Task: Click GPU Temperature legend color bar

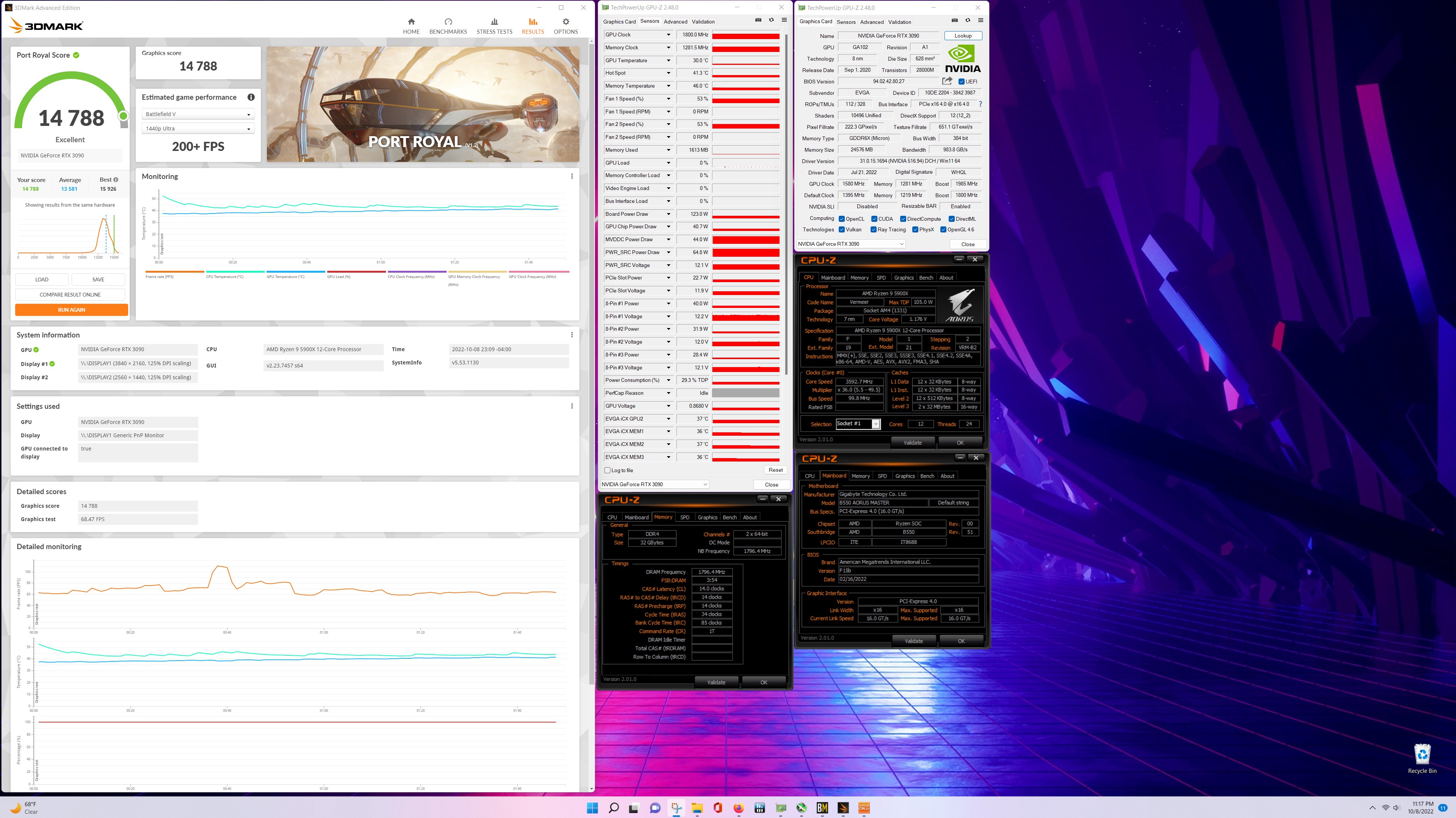Action: coord(296,272)
